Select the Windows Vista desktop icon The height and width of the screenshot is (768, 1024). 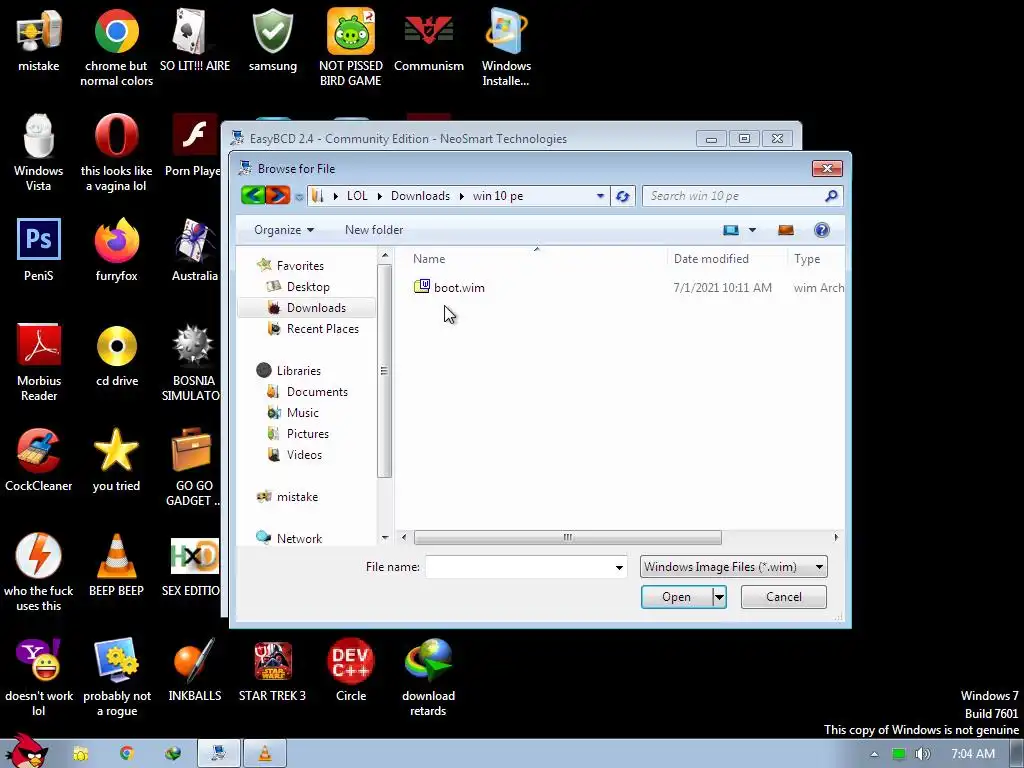[39, 152]
